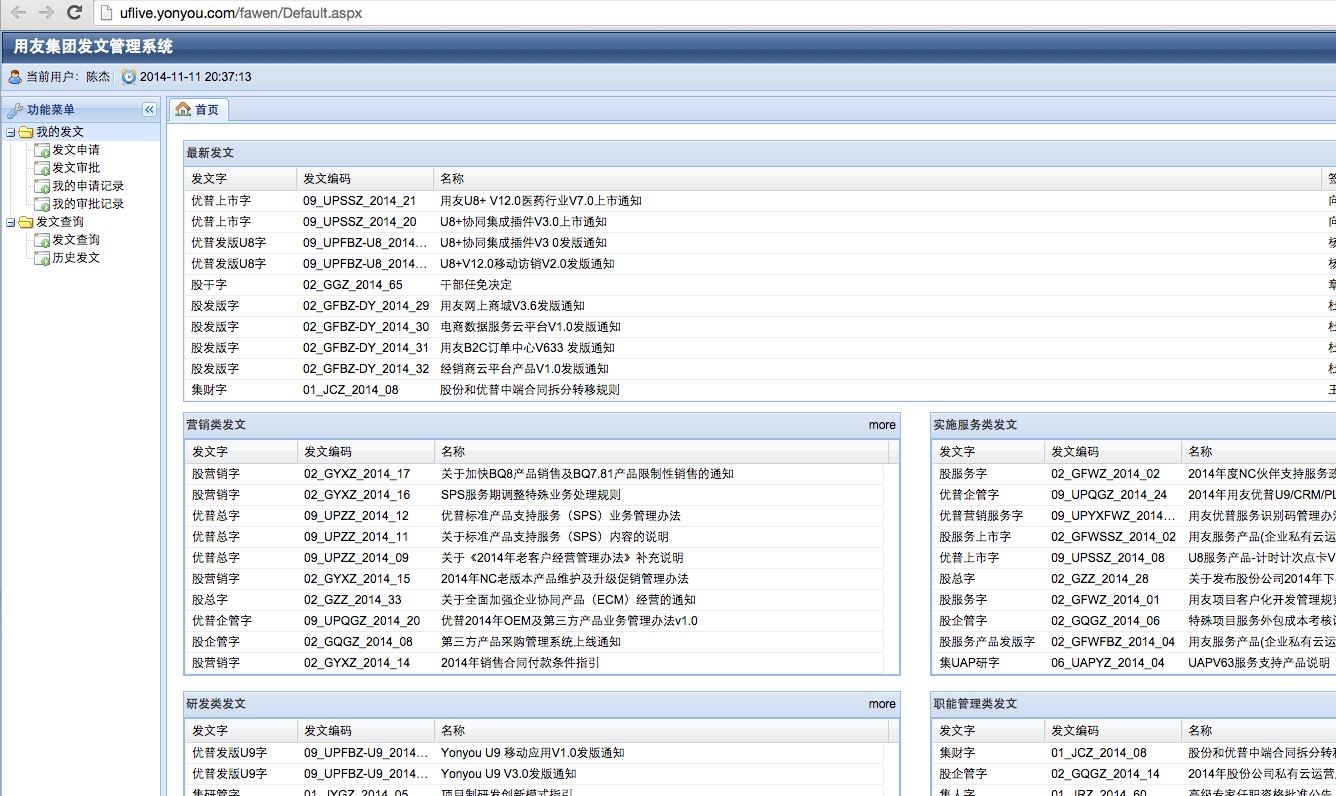The image size is (1336, 796).
Task: Click the browser forward arrow
Action: coord(46,13)
